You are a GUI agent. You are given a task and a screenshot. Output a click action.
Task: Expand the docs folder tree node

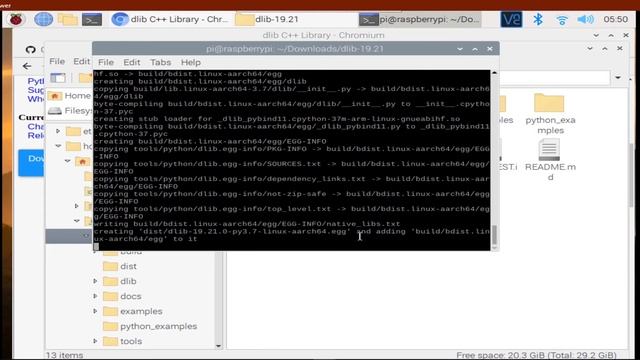95,296
